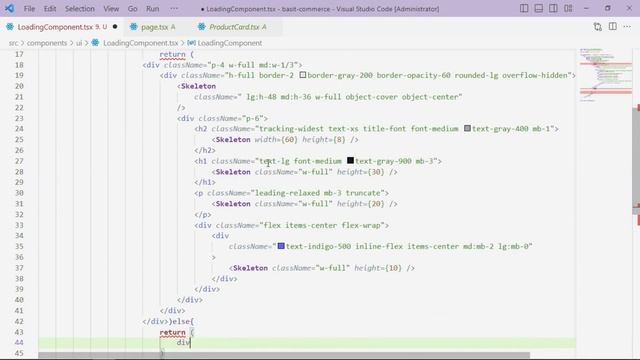Image resolution: width=640 pixels, height=360 pixels.
Task: Click the horizontal scrollbar at the bottom
Action: [284, 356]
